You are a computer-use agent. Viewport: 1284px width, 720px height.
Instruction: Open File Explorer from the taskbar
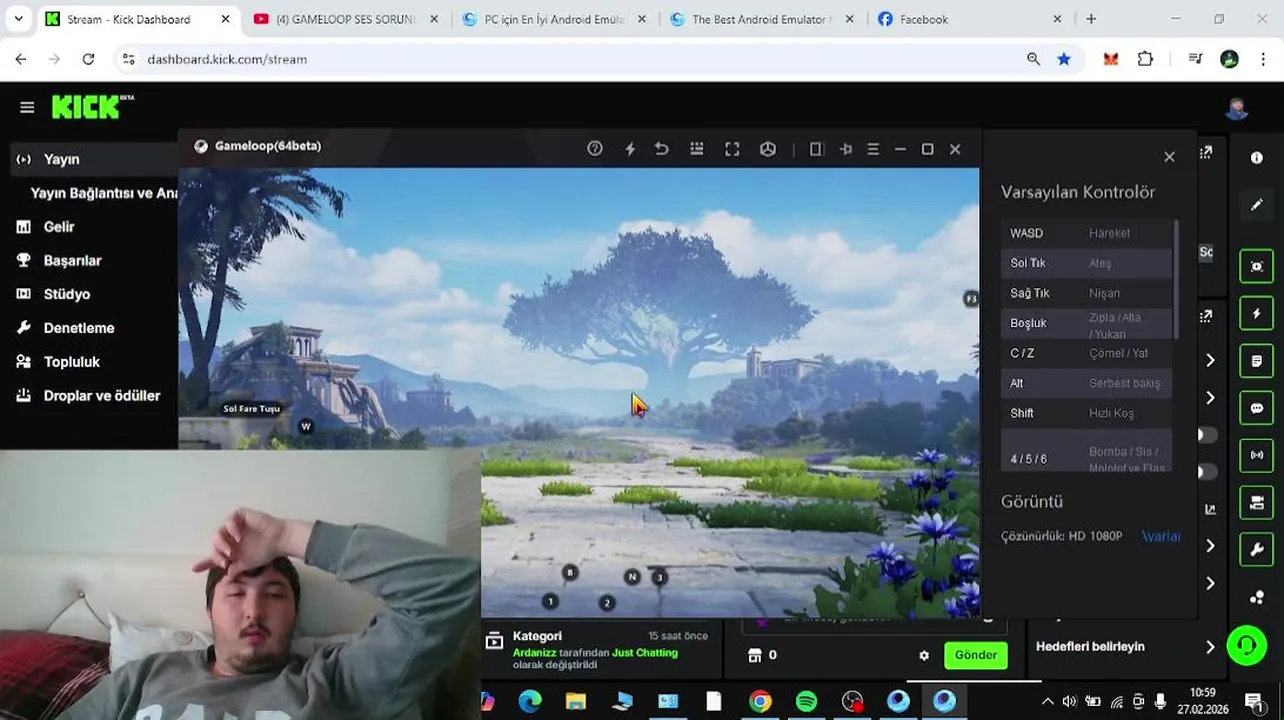(x=576, y=701)
